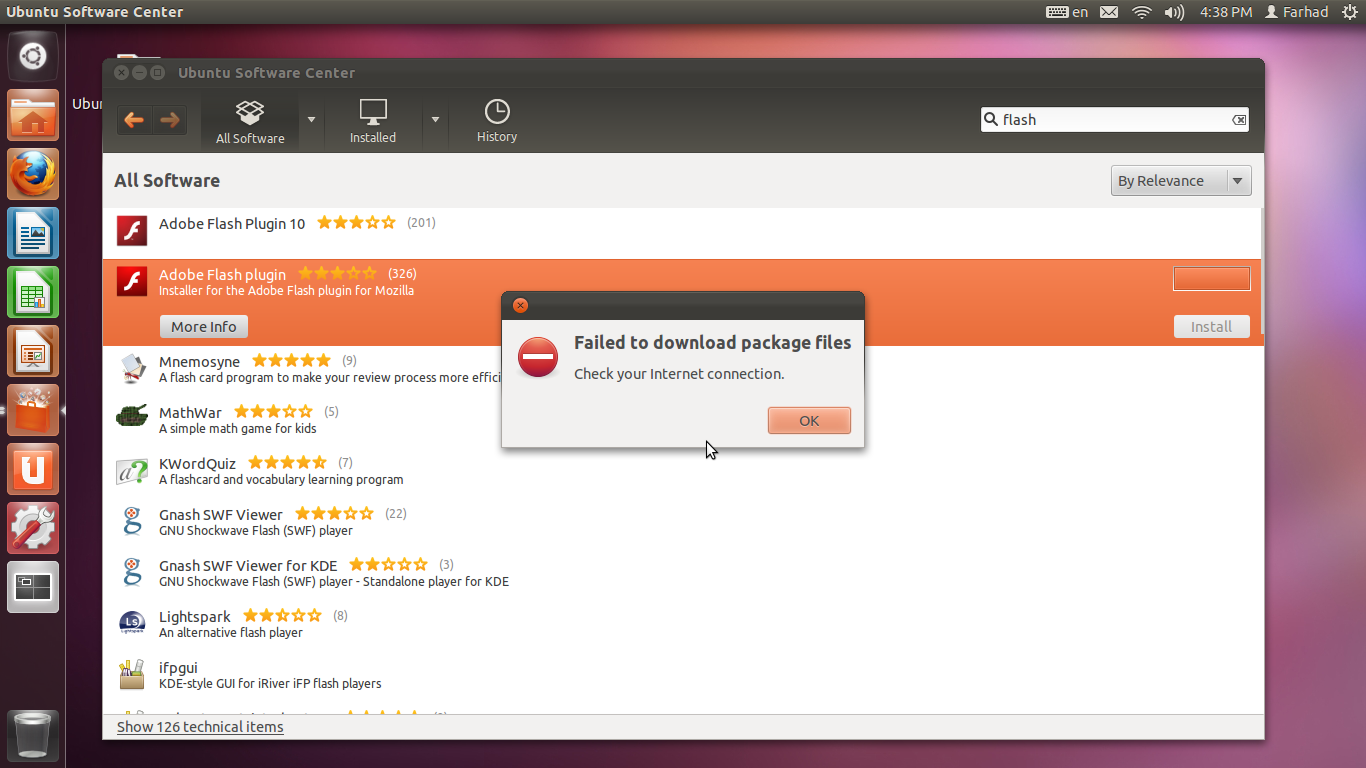Select the Adobe Flash Plugin 10 entry
Viewport: 1366px width, 768px height.
click(x=683, y=233)
